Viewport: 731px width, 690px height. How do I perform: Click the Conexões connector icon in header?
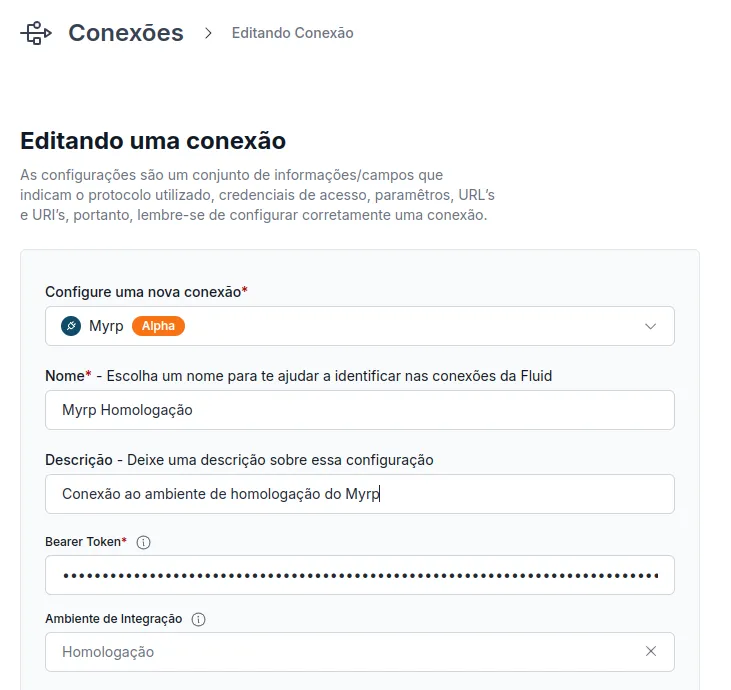click(36, 33)
